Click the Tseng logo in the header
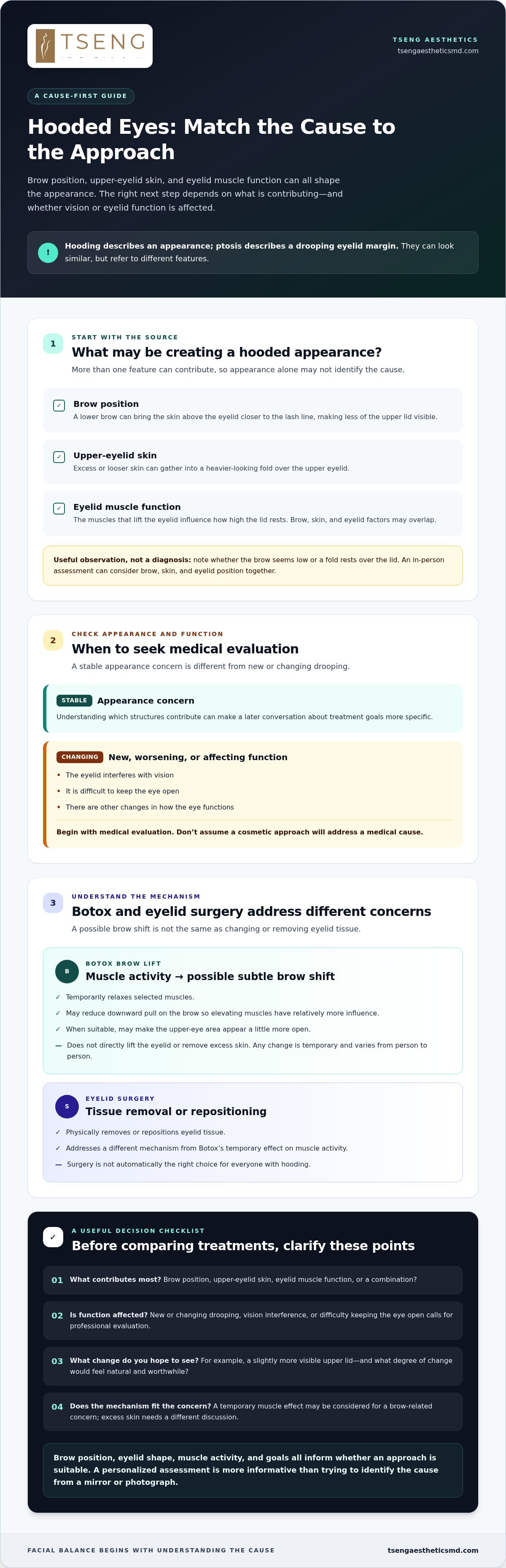506x1568 pixels. pos(90,46)
